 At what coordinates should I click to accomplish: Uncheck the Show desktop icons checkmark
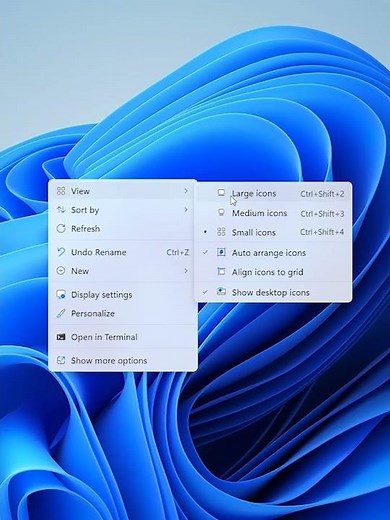(x=205, y=292)
